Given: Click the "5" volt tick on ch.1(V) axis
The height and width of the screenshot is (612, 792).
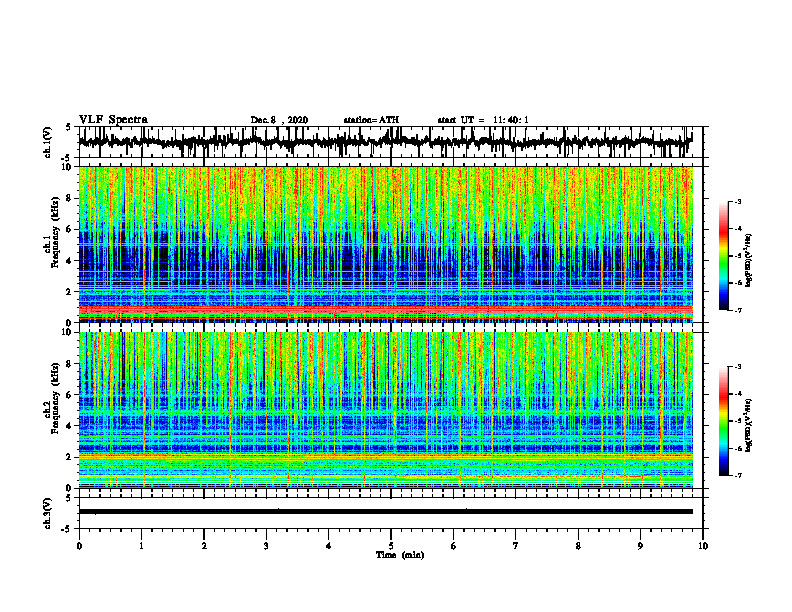Looking at the screenshot, I should (68, 127).
